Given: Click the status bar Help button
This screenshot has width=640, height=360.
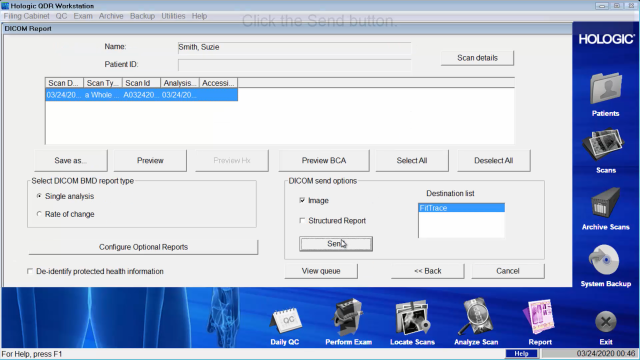Looking at the screenshot, I should click(x=521, y=353).
